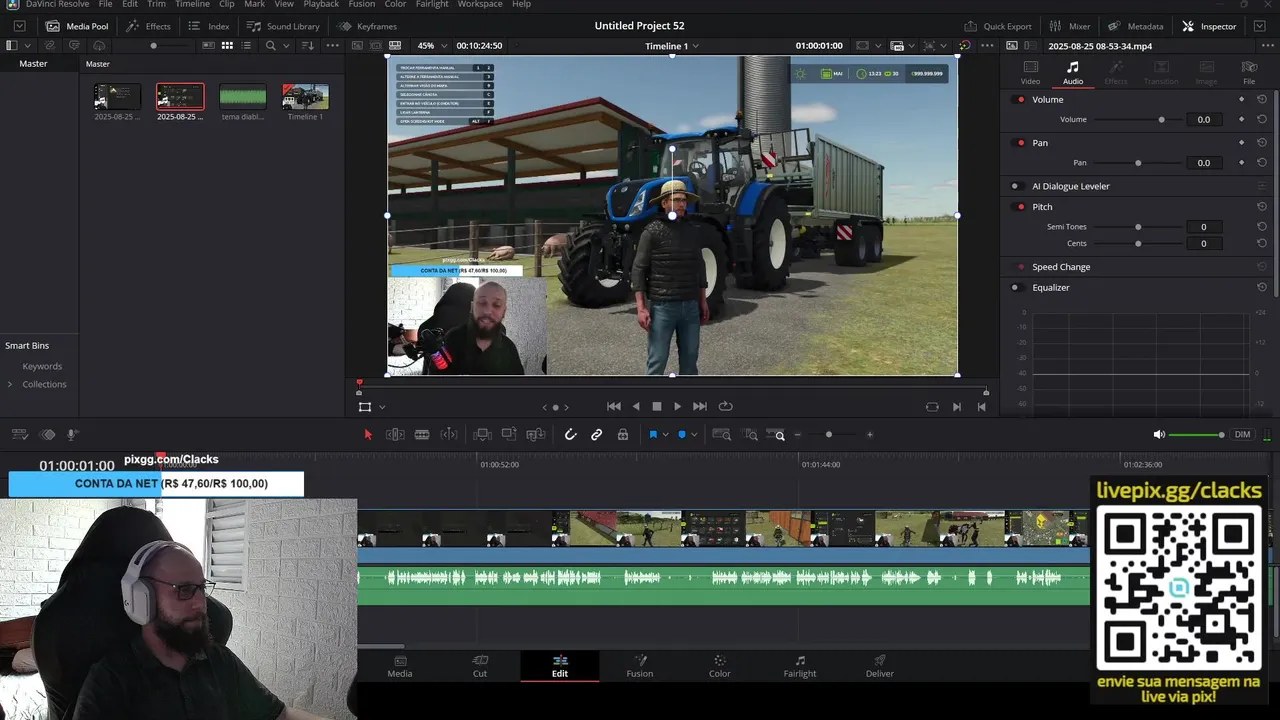Select the Selection Mode arrow tool
Screen dimensions: 1280x720
pos(368,434)
